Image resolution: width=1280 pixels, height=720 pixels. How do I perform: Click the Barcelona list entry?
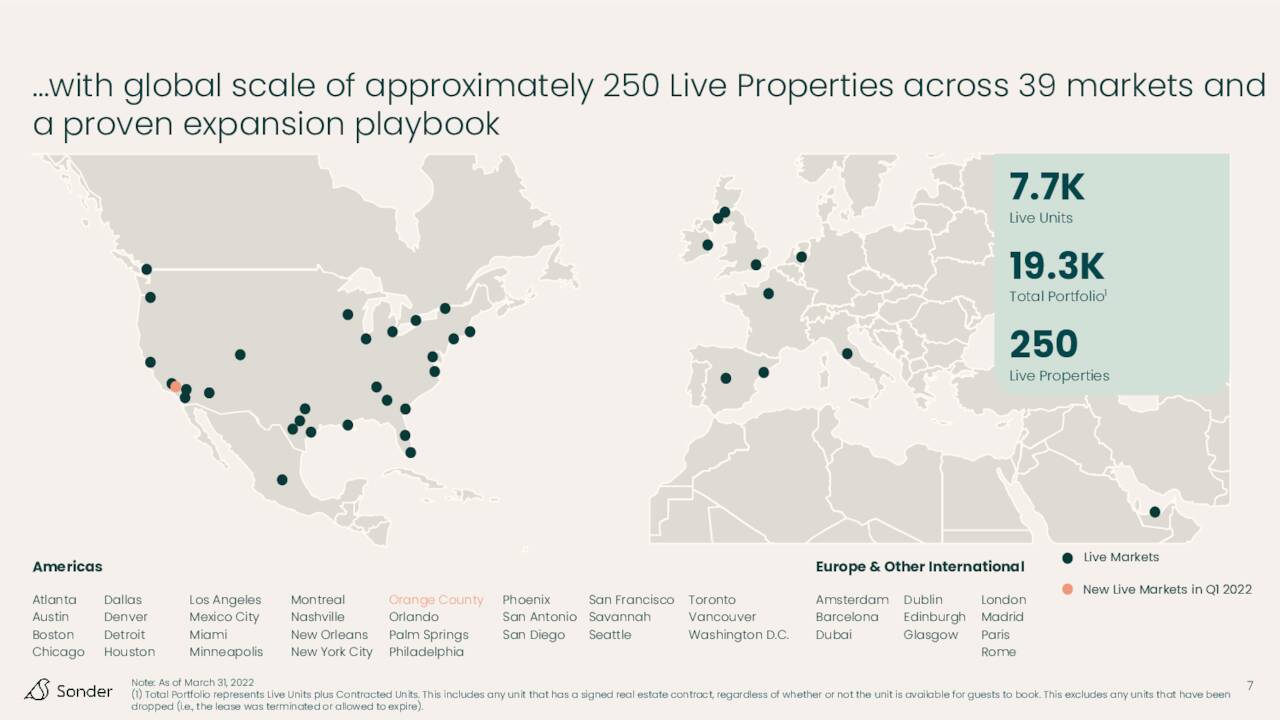pos(847,617)
